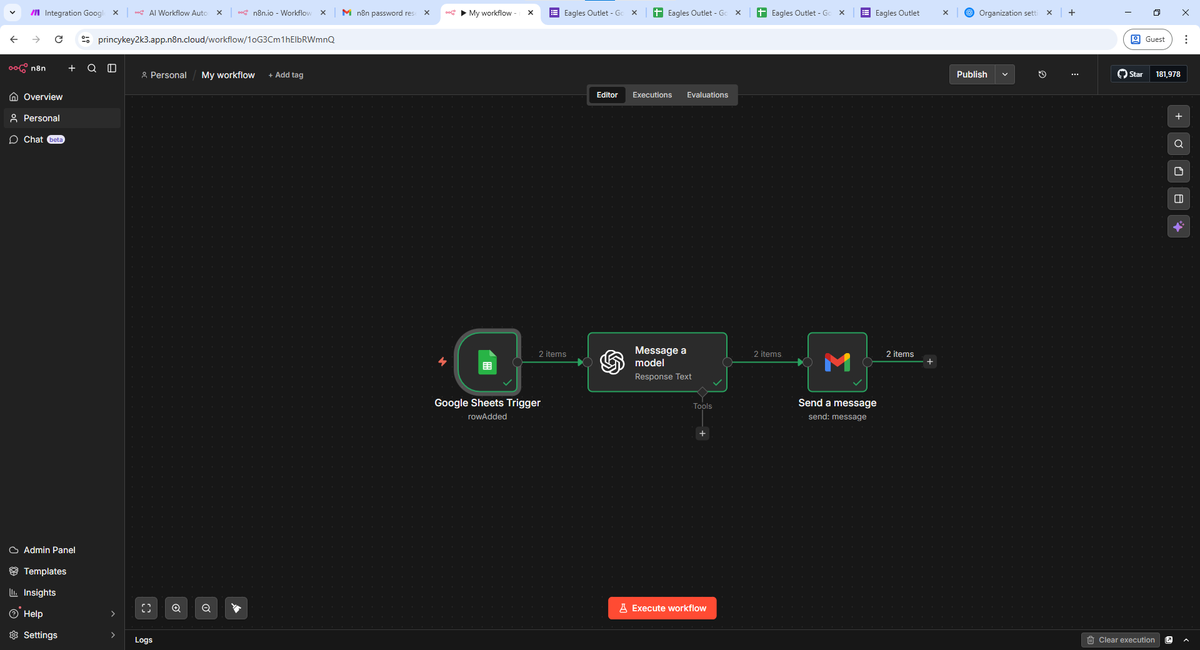Open the browser tab list chevron
The image size is (1200, 650).
[11, 13]
